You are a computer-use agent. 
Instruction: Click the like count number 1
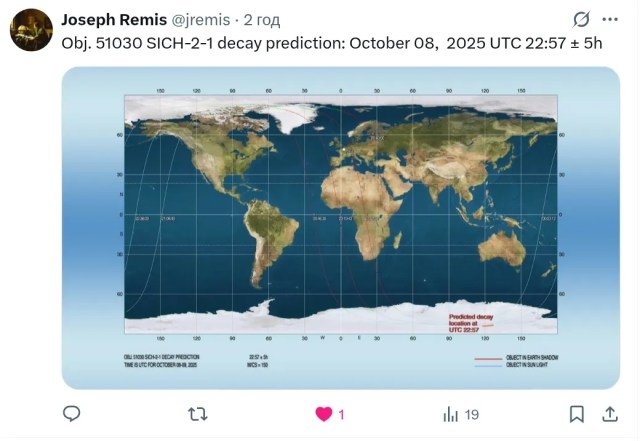coord(342,414)
